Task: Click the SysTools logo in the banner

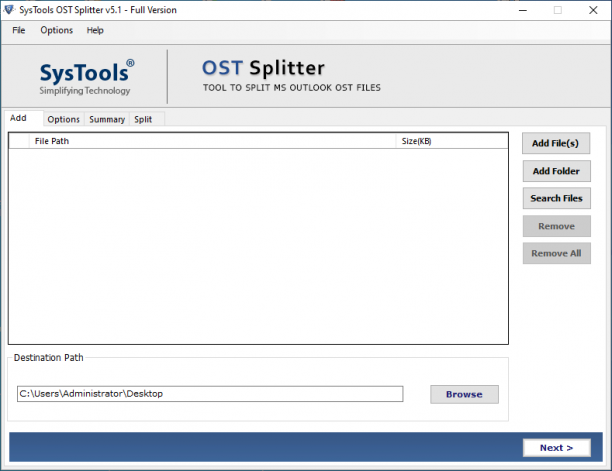Action: pyautogui.click(x=86, y=78)
